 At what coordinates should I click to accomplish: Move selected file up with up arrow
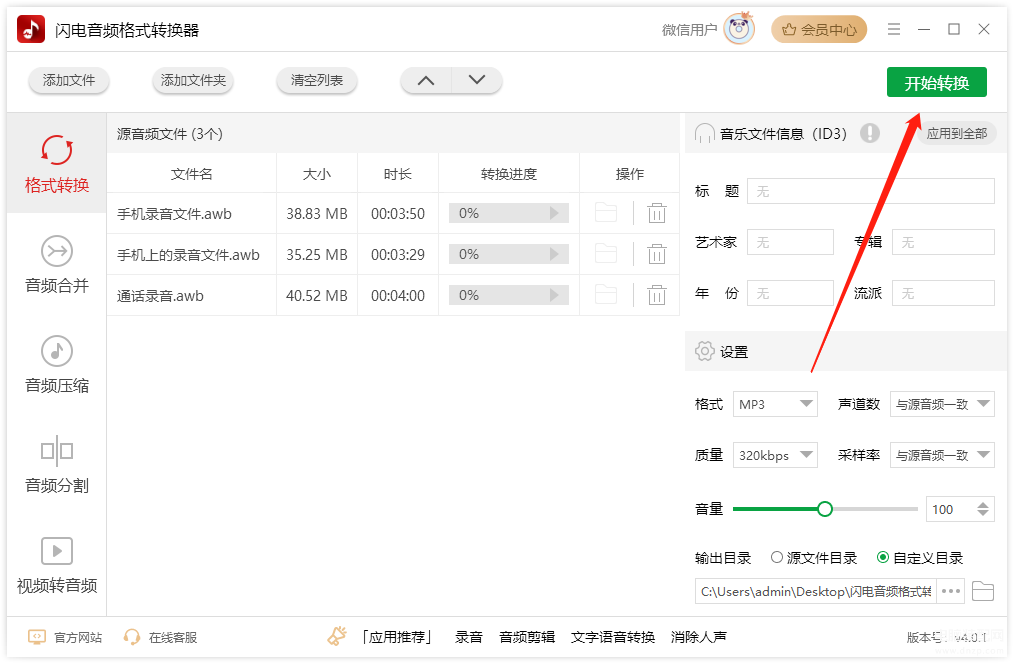pos(426,80)
